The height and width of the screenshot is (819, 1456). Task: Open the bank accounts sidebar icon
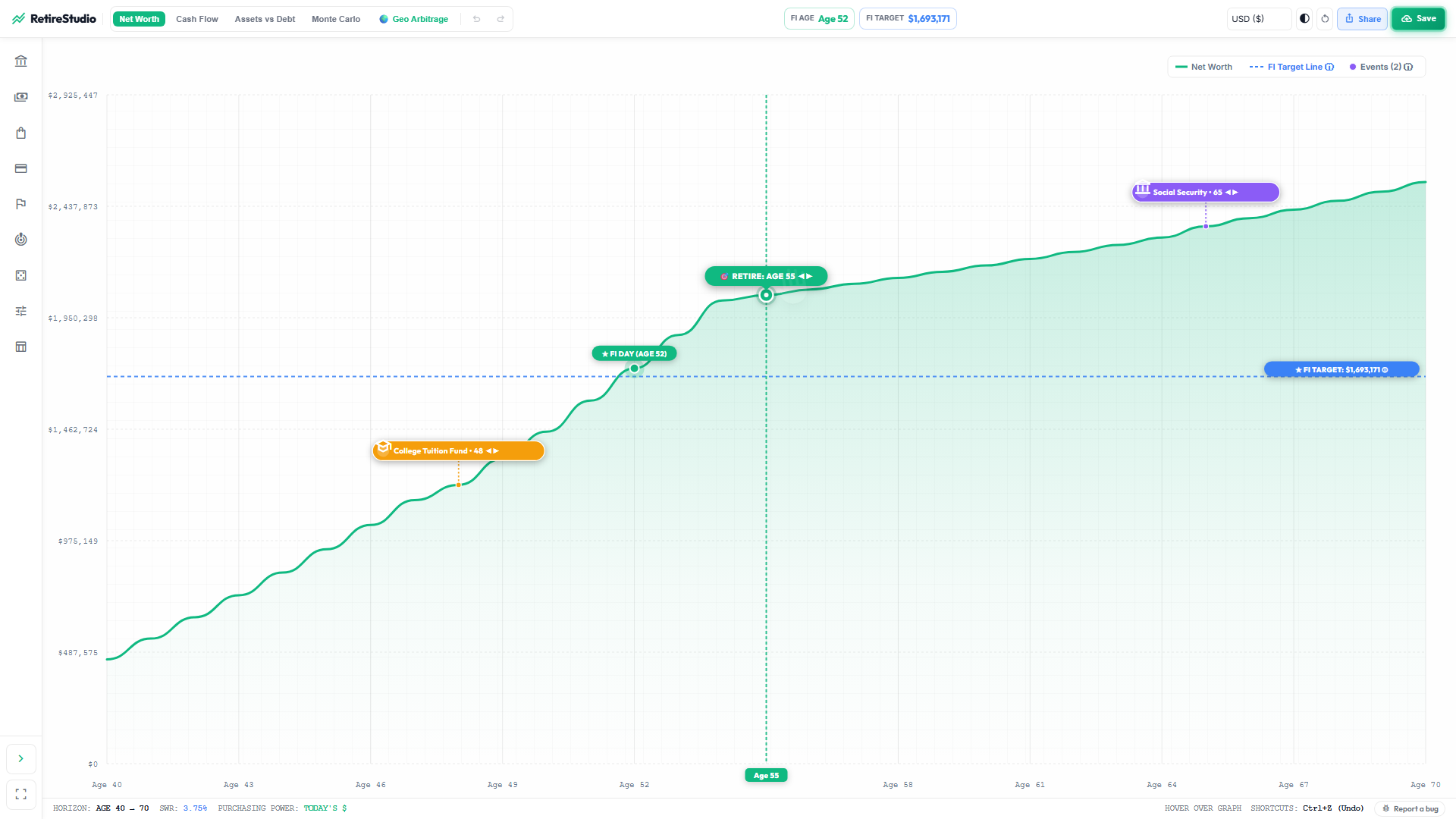click(21, 61)
